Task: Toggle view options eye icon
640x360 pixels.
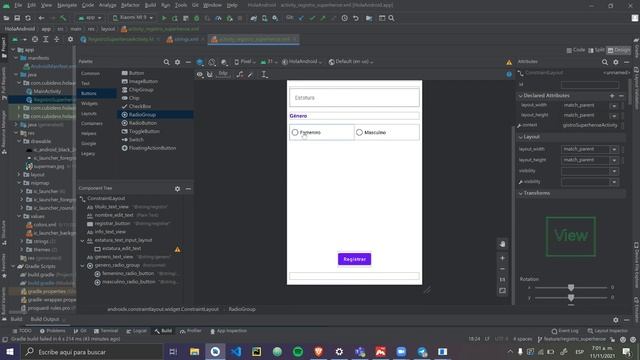Action: tap(200, 74)
